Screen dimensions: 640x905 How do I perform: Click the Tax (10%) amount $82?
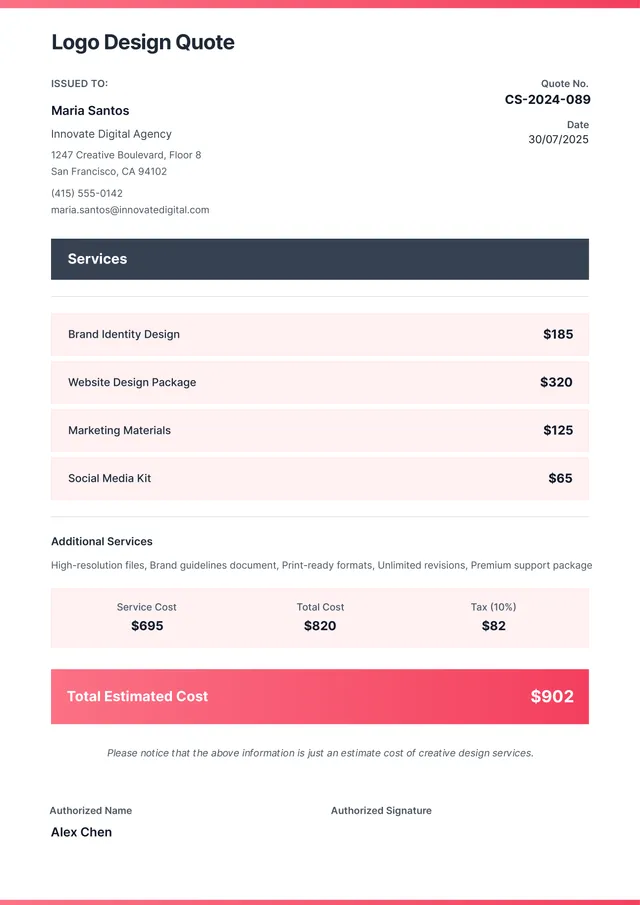tap(493, 626)
